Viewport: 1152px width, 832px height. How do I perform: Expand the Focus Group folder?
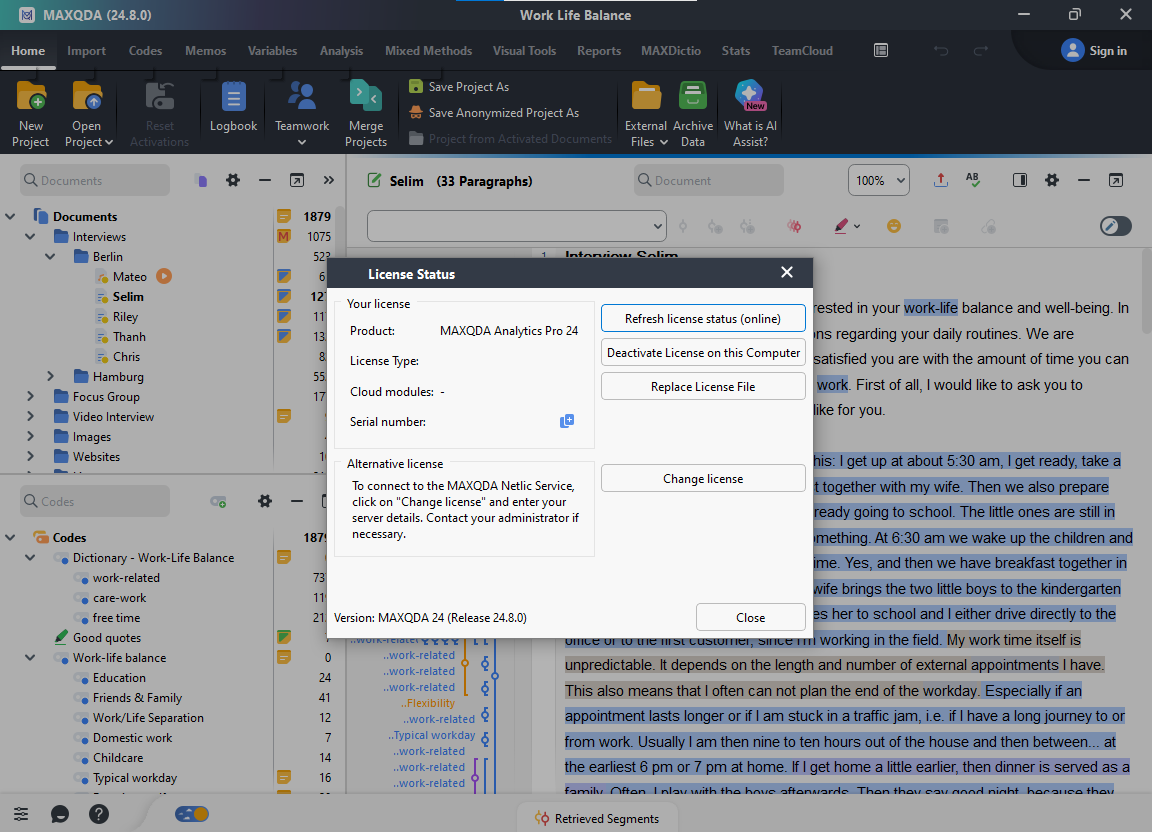[x=30, y=396]
